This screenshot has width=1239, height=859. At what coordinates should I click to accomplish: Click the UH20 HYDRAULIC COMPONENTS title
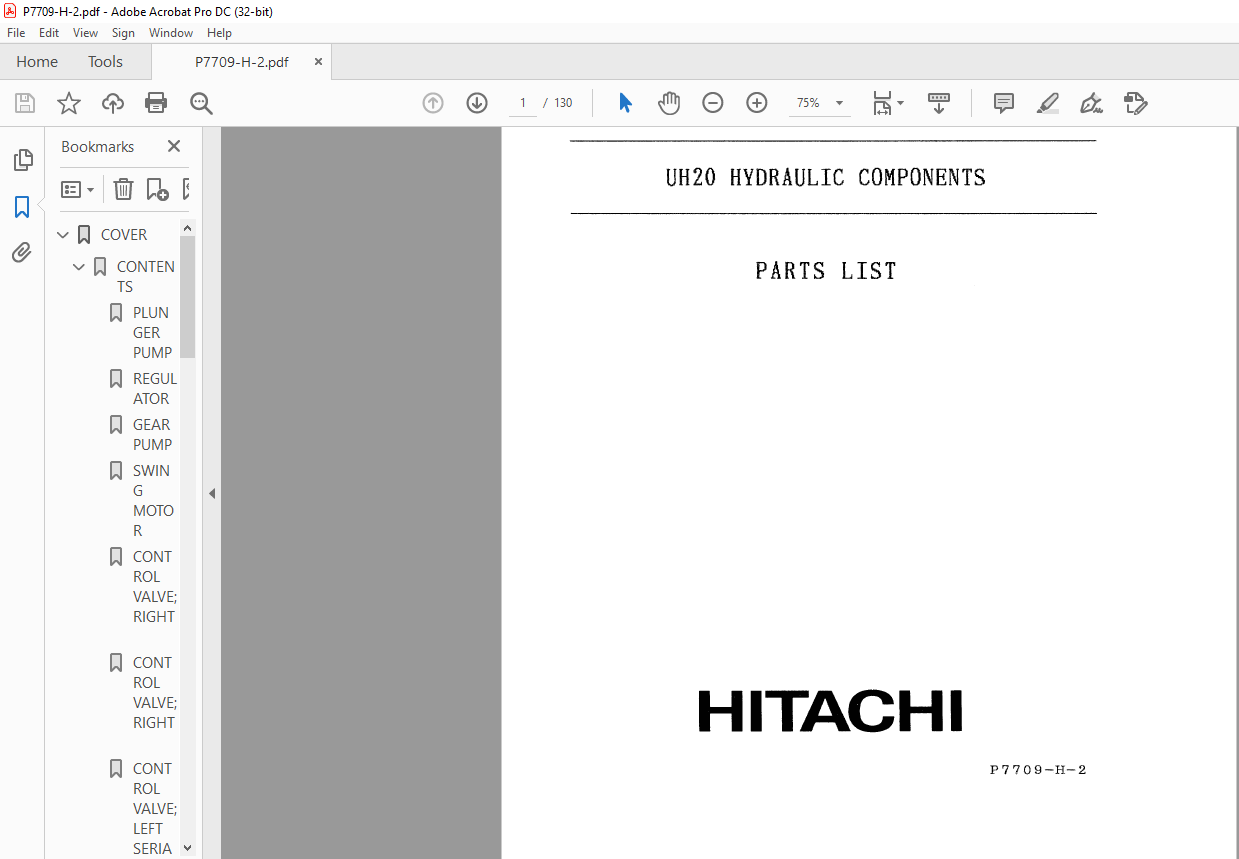tap(826, 178)
